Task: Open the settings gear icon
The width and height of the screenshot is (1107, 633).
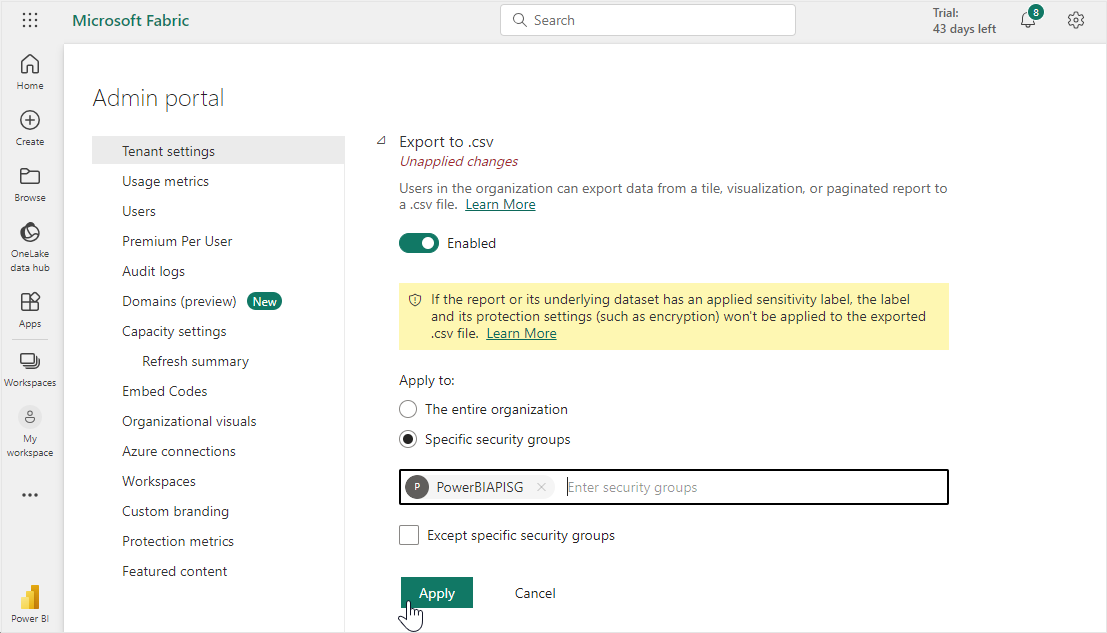Action: coord(1076,20)
